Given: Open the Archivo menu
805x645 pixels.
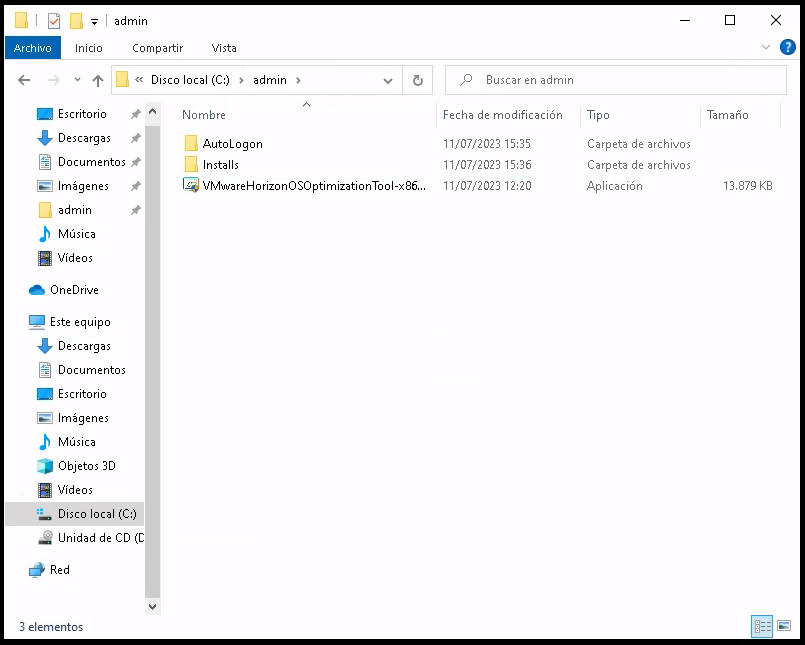Looking at the screenshot, I should point(32,48).
